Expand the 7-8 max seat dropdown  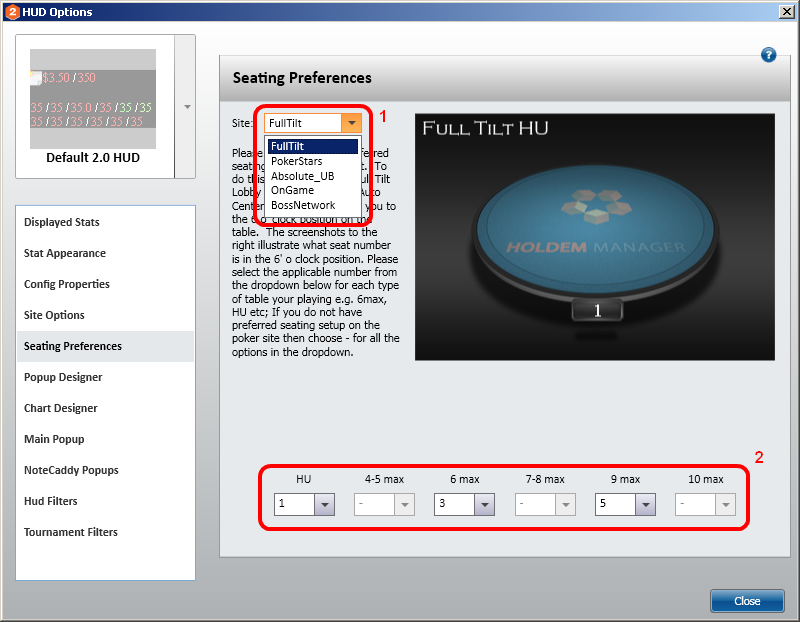click(x=565, y=505)
